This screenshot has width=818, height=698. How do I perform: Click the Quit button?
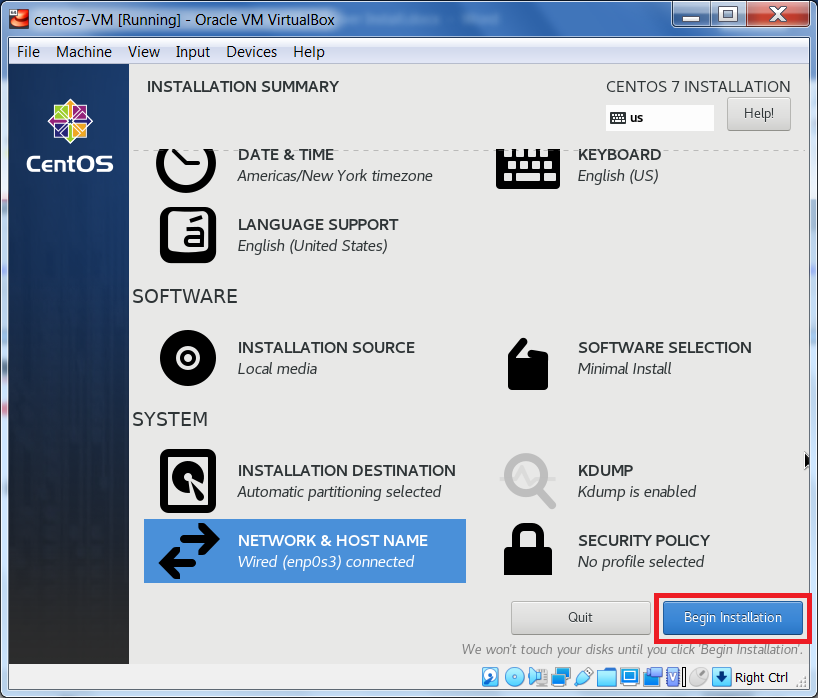(x=580, y=618)
